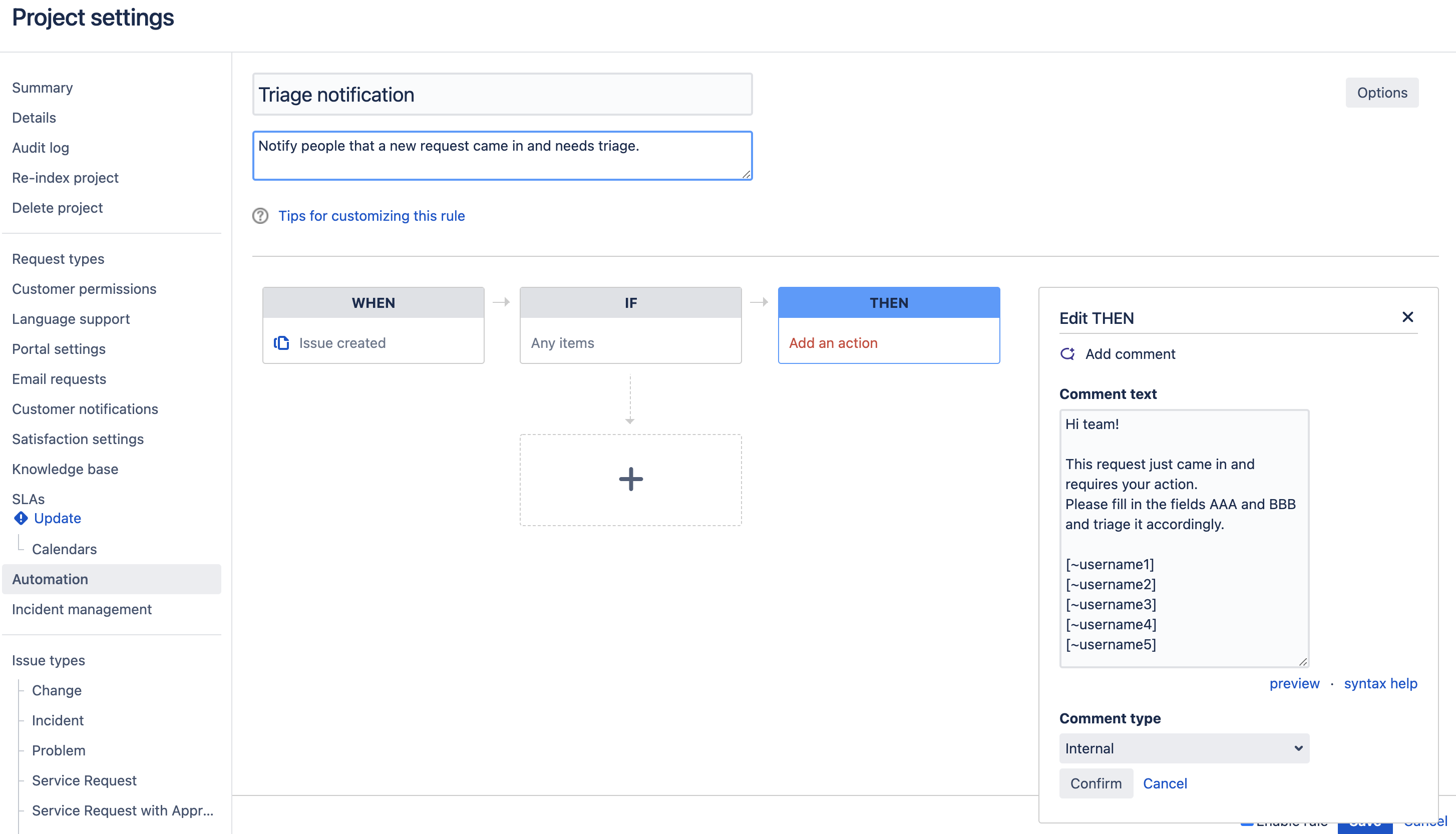Open Change issue type
The image size is (1456, 834).
(57, 690)
